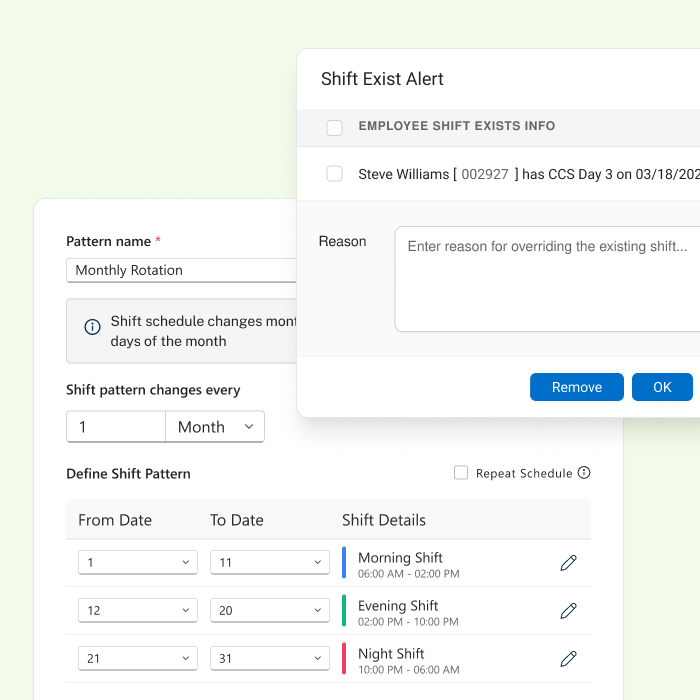Click the Pattern name field with Monthly Rotation
Image resolution: width=700 pixels, height=700 pixels.
(x=182, y=270)
